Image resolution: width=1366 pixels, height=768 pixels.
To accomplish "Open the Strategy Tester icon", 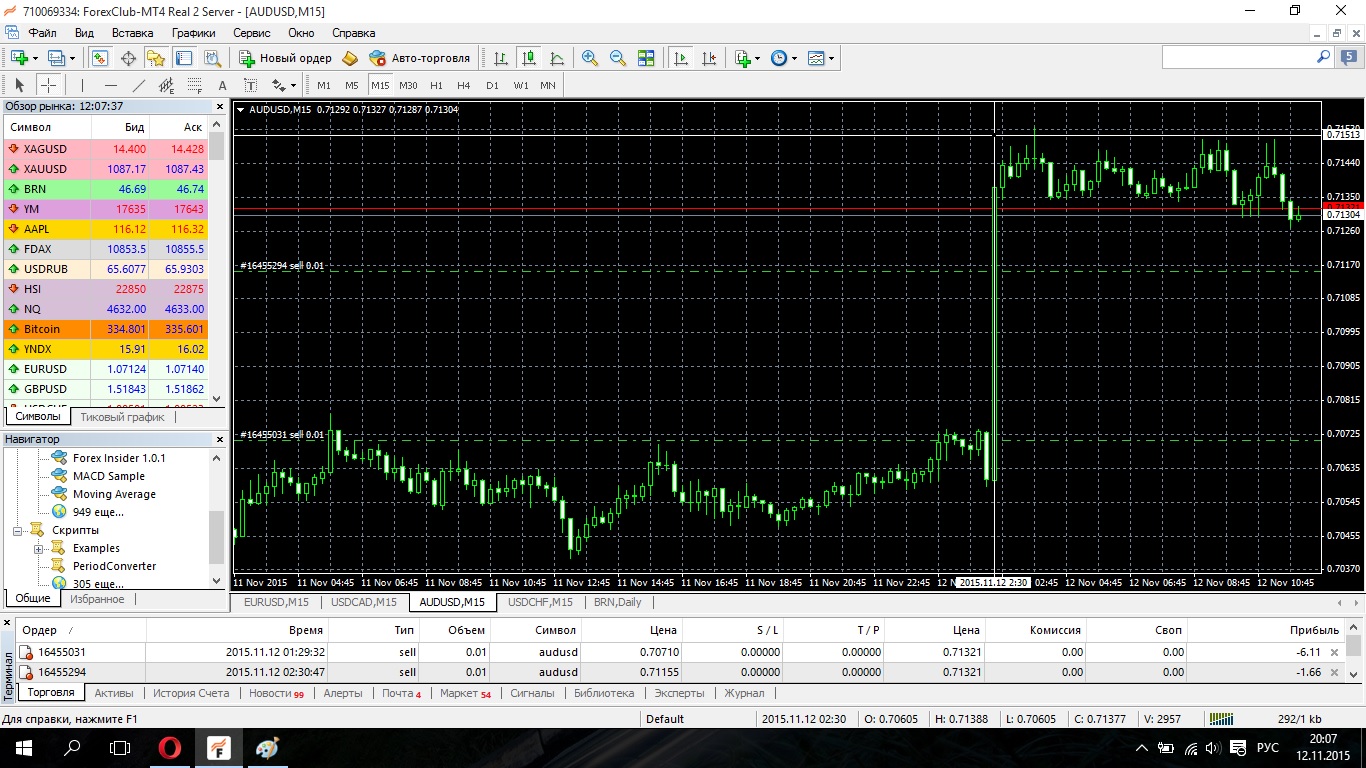I will pyautogui.click(x=211, y=58).
